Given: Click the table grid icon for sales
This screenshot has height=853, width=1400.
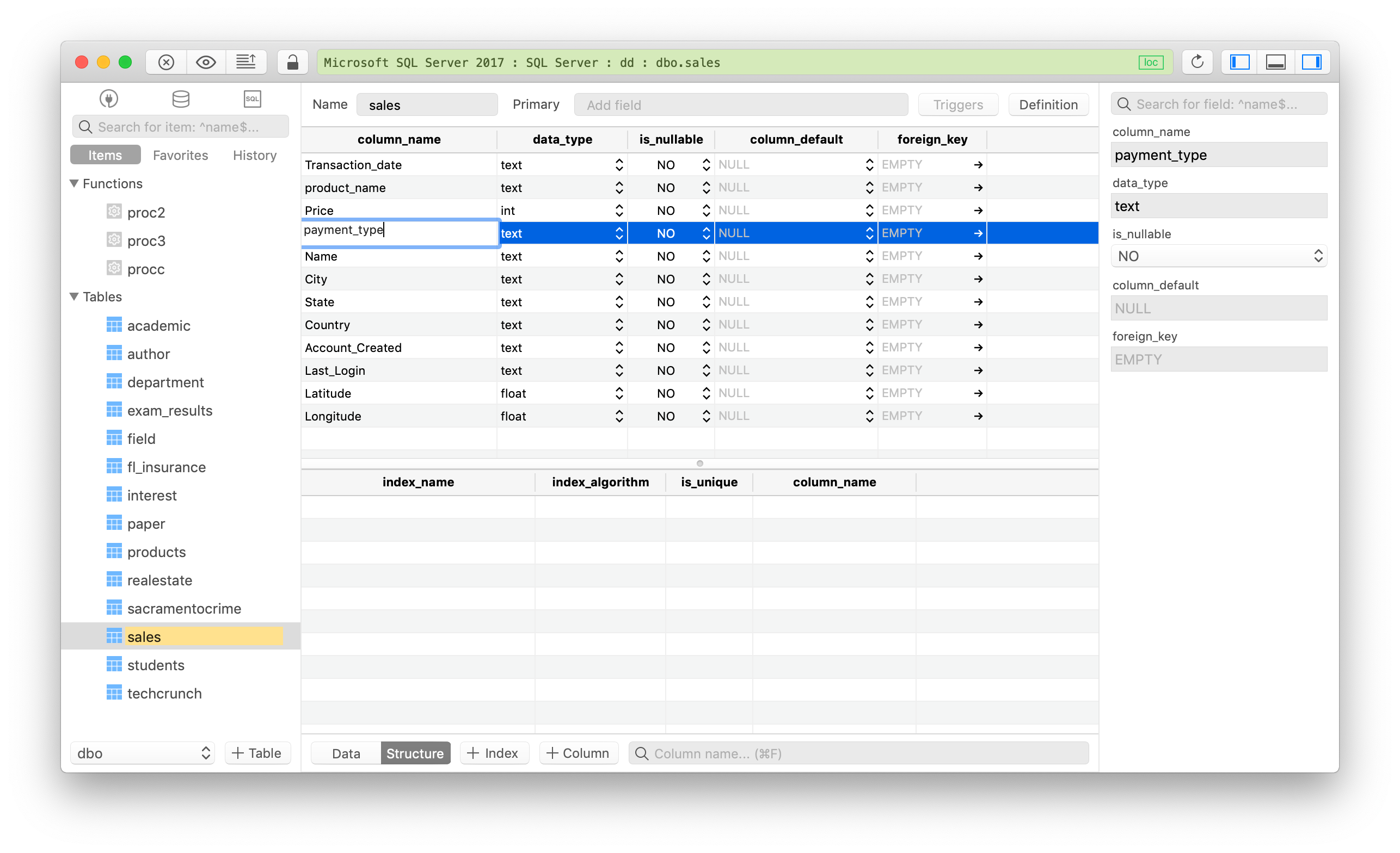Looking at the screenshot, I should tap(113, 637).
